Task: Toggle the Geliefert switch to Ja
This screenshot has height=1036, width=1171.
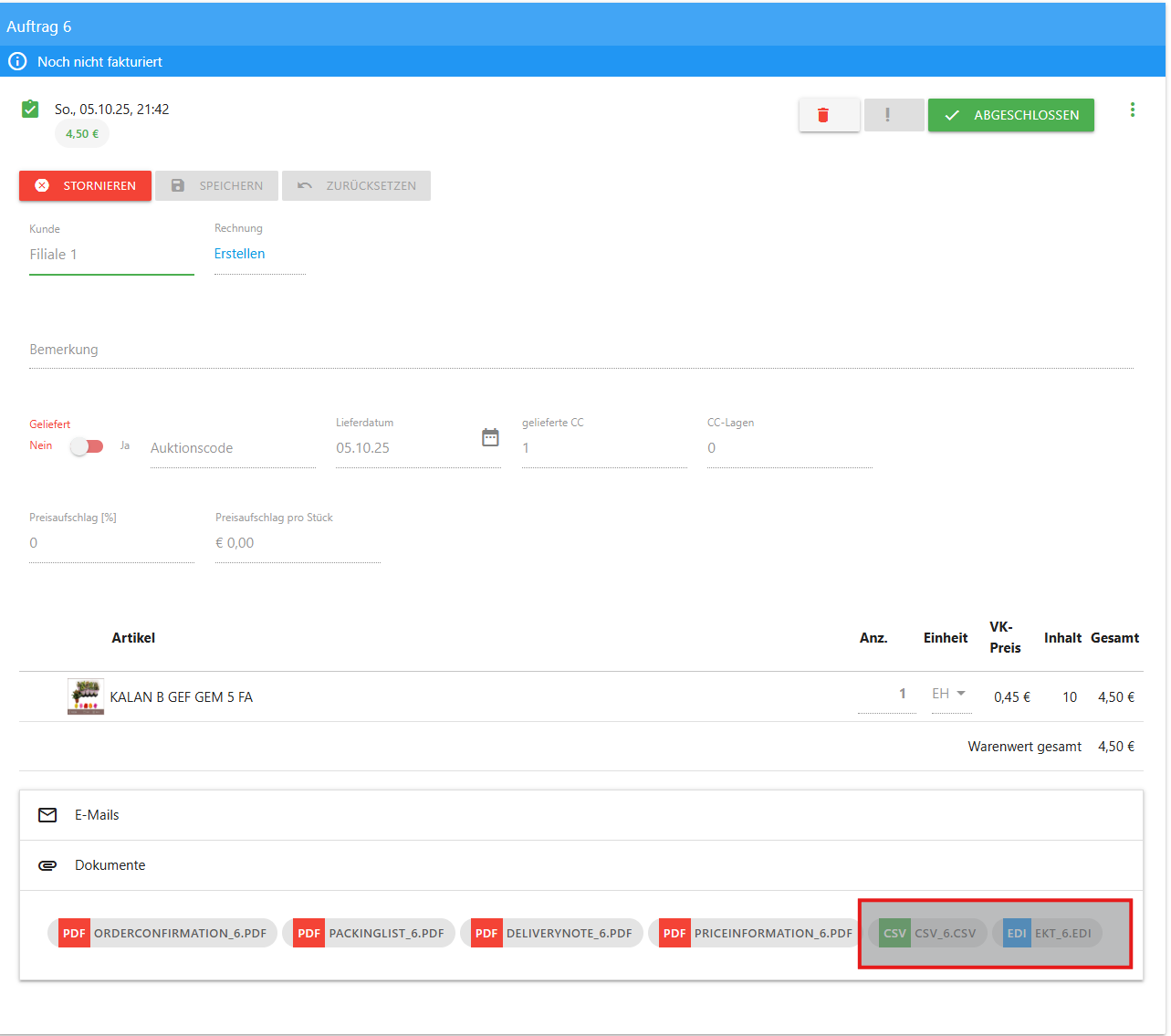Action: click(x=88, y=446)
